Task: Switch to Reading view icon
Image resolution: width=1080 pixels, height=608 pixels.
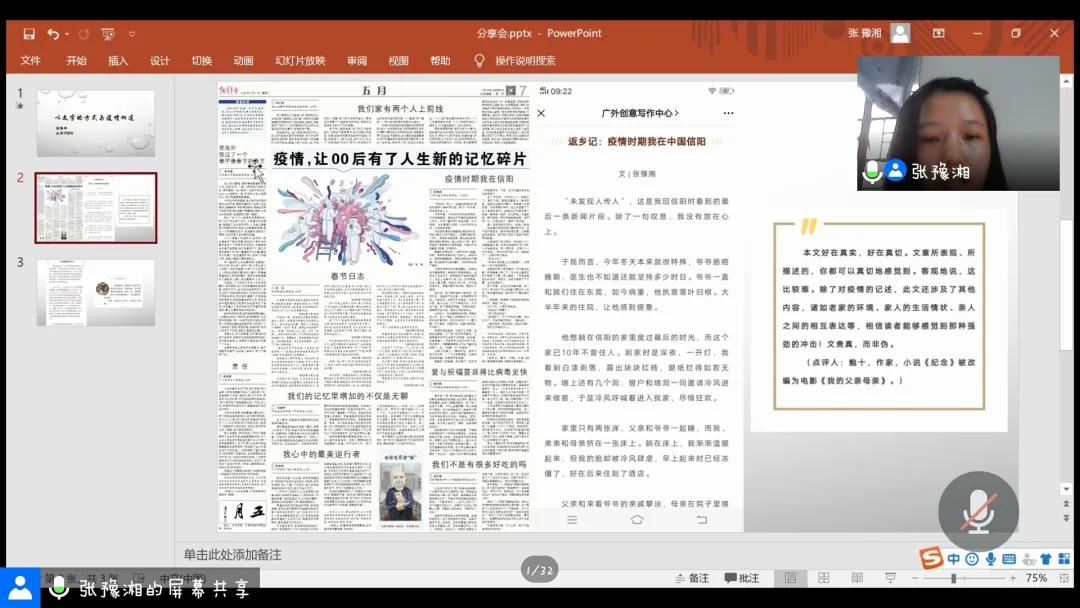Action: pyautogui.click(x=858, y=578)
